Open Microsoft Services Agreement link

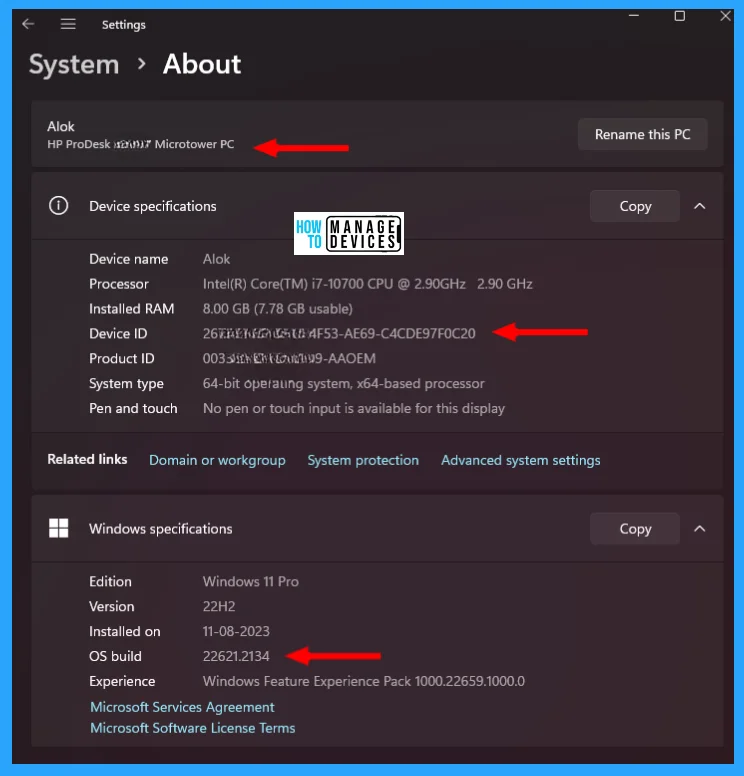(182, 707)
